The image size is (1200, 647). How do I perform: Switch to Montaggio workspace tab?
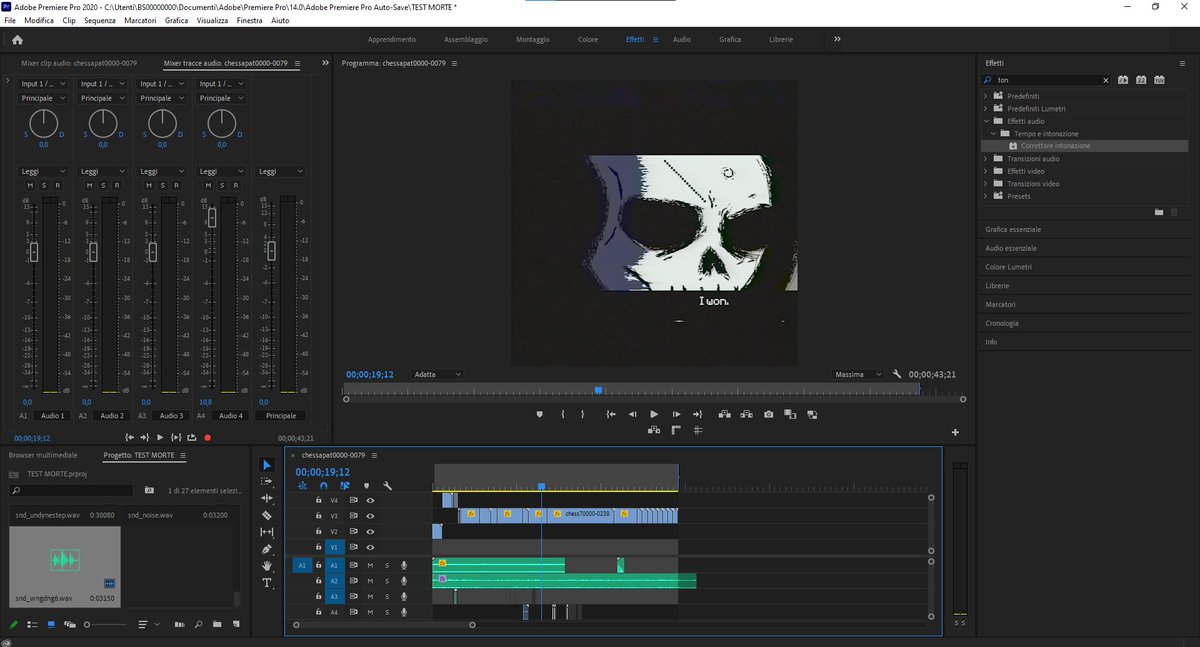pos(533,39)
